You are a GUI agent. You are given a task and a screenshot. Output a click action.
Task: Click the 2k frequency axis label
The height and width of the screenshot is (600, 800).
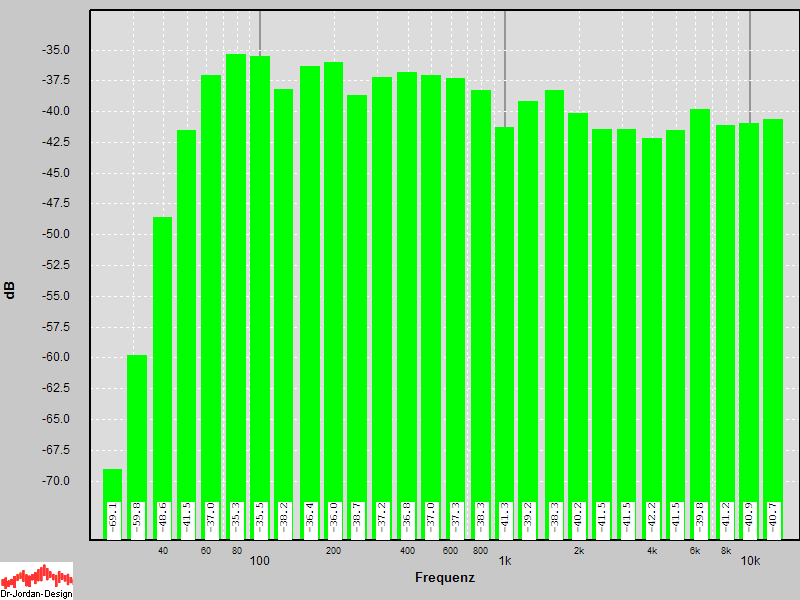pyautogui.click(x=579, y=551)
